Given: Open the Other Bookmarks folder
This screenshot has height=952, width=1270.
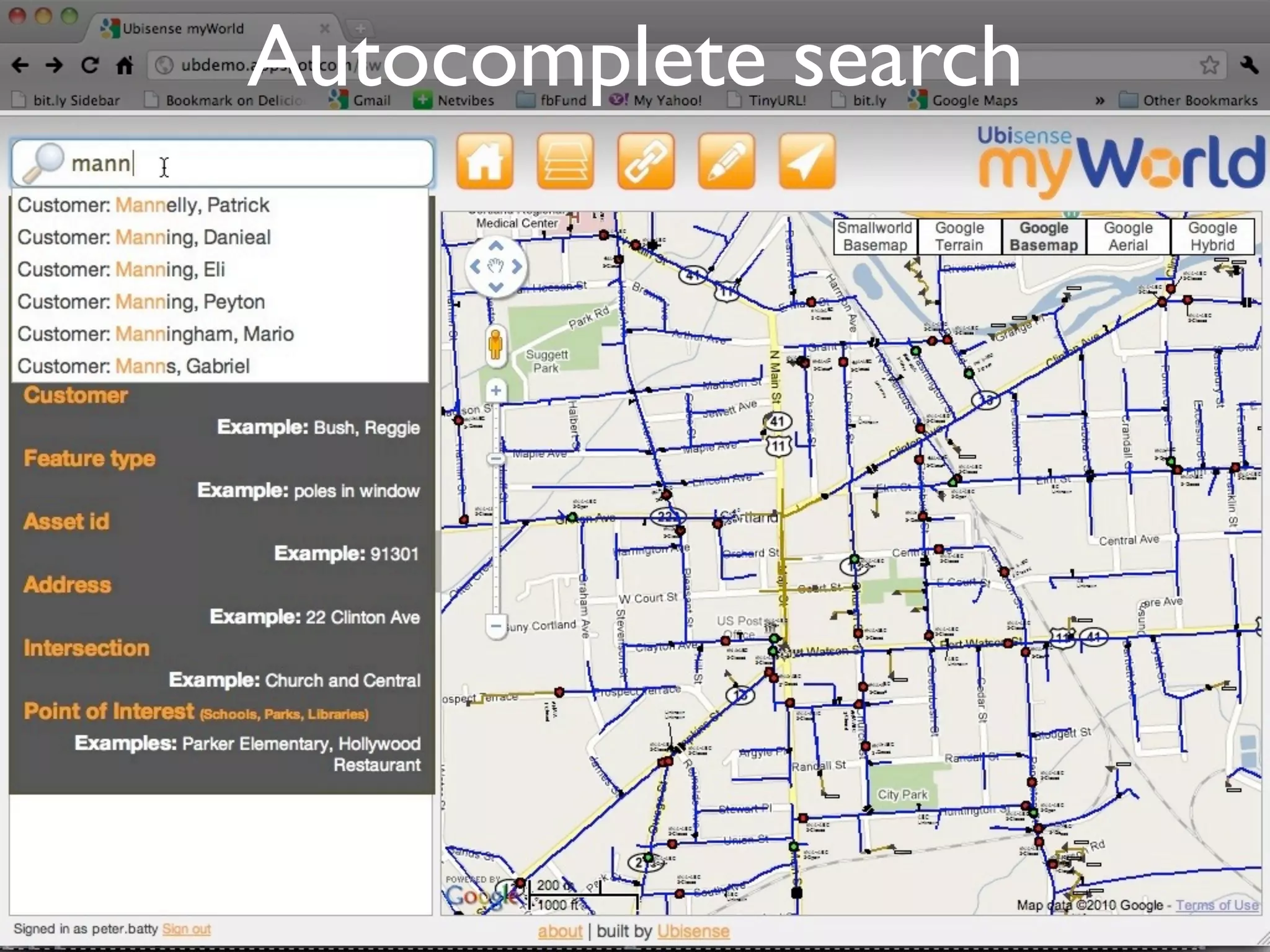Looking at the screenshot, I should tap(1188, 100).
